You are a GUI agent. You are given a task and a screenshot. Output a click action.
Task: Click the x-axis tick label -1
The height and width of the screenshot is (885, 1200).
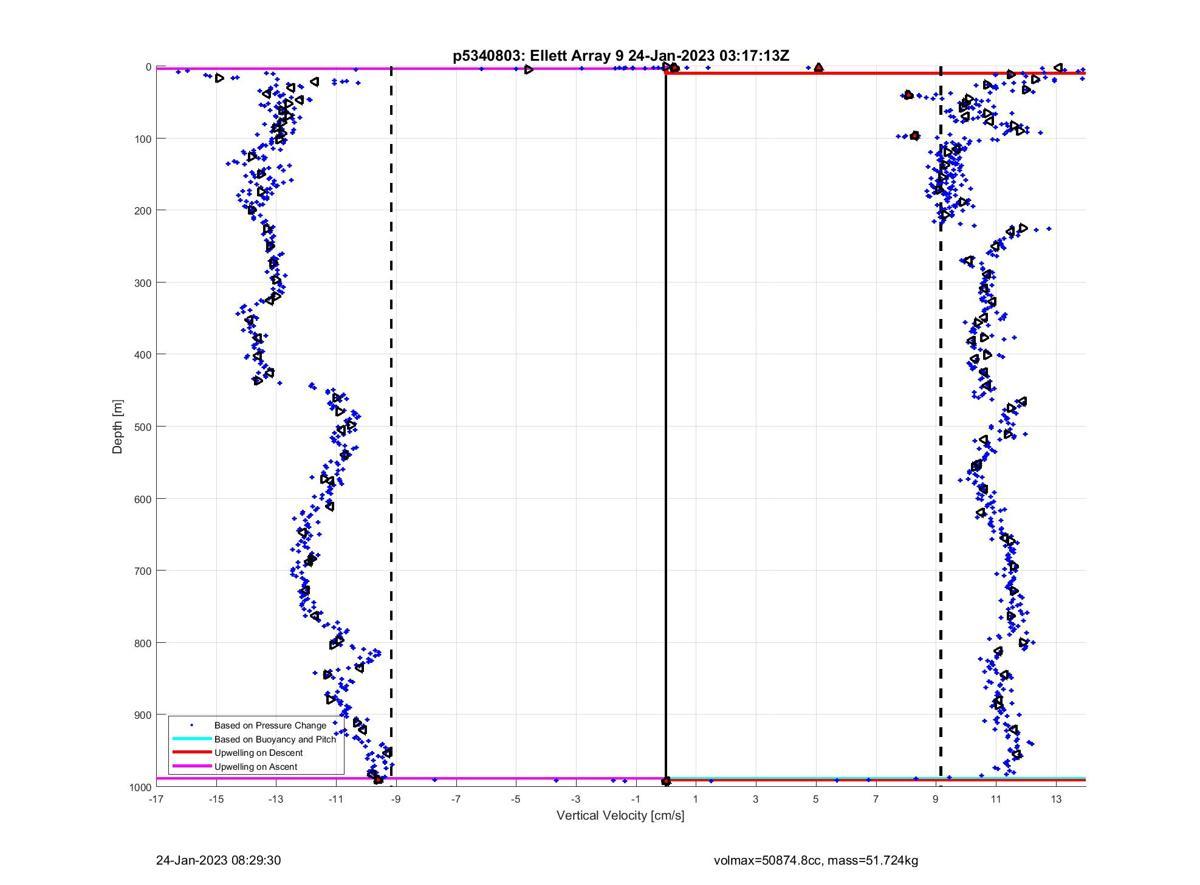tap(635, 799)
